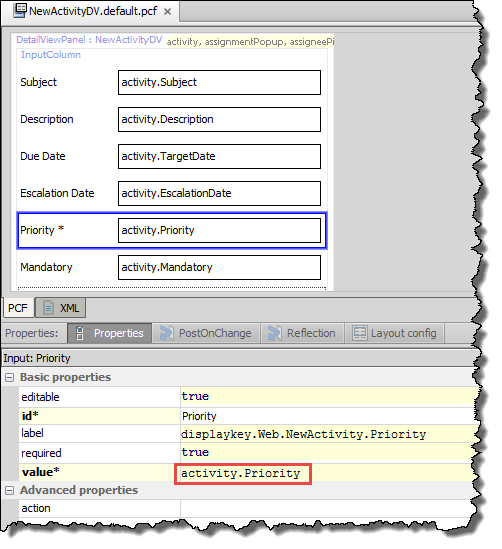Select the Due Date label
Viewport: 502px width, 549px height.
coord(43,156)
